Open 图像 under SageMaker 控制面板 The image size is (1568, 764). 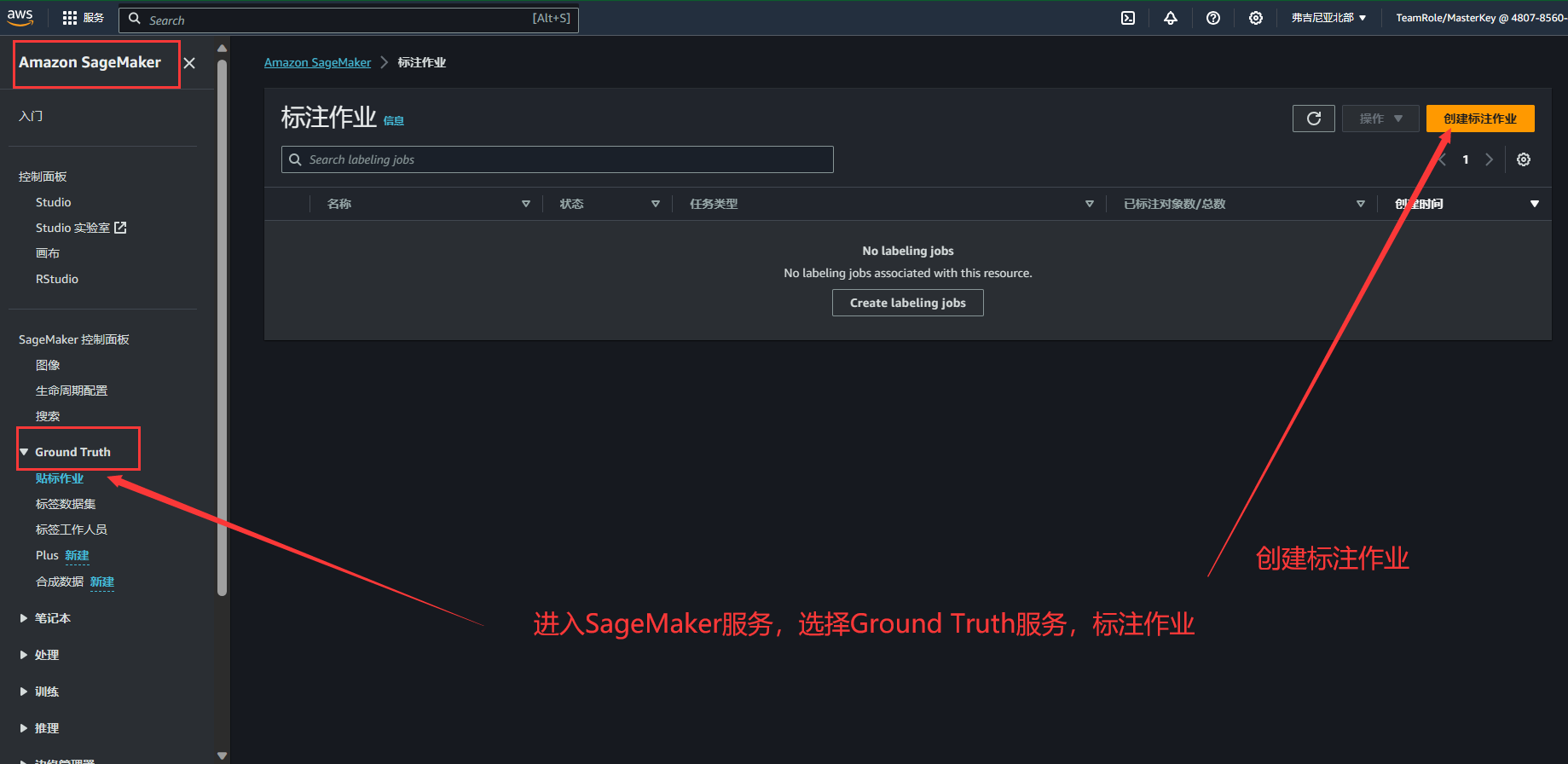tap(48, 365)
